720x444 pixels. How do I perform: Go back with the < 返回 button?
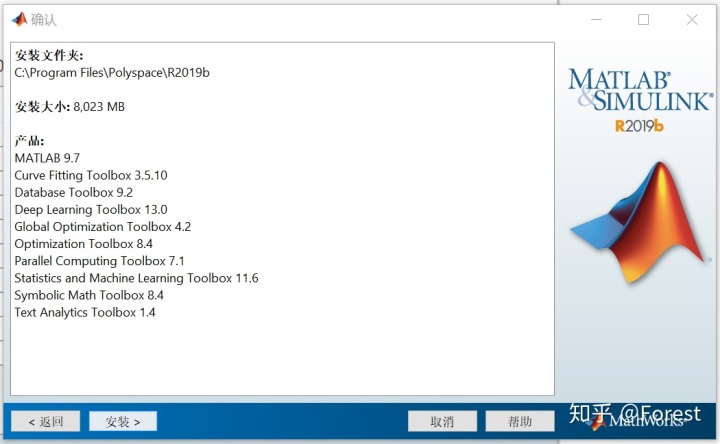pos(45,422)
